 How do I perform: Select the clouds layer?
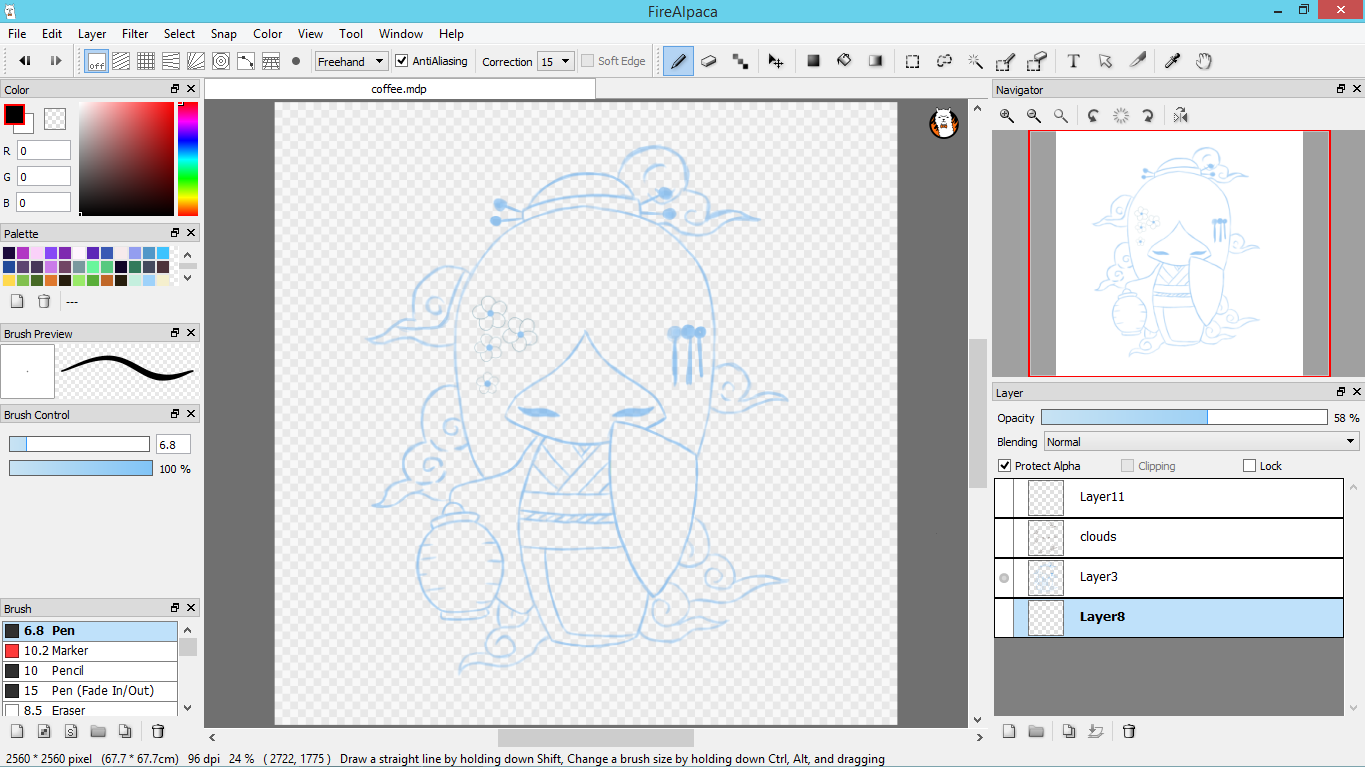(x=1168, y=537)
